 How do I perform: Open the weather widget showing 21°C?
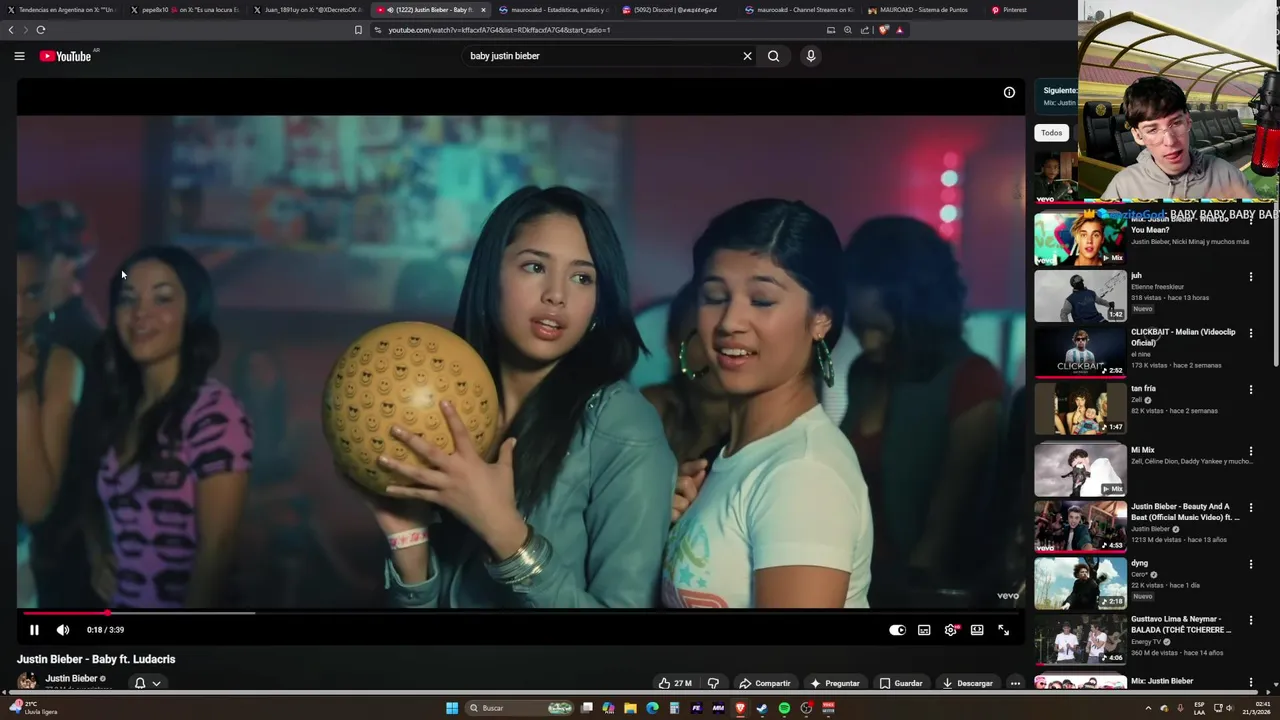pos(34,708)
